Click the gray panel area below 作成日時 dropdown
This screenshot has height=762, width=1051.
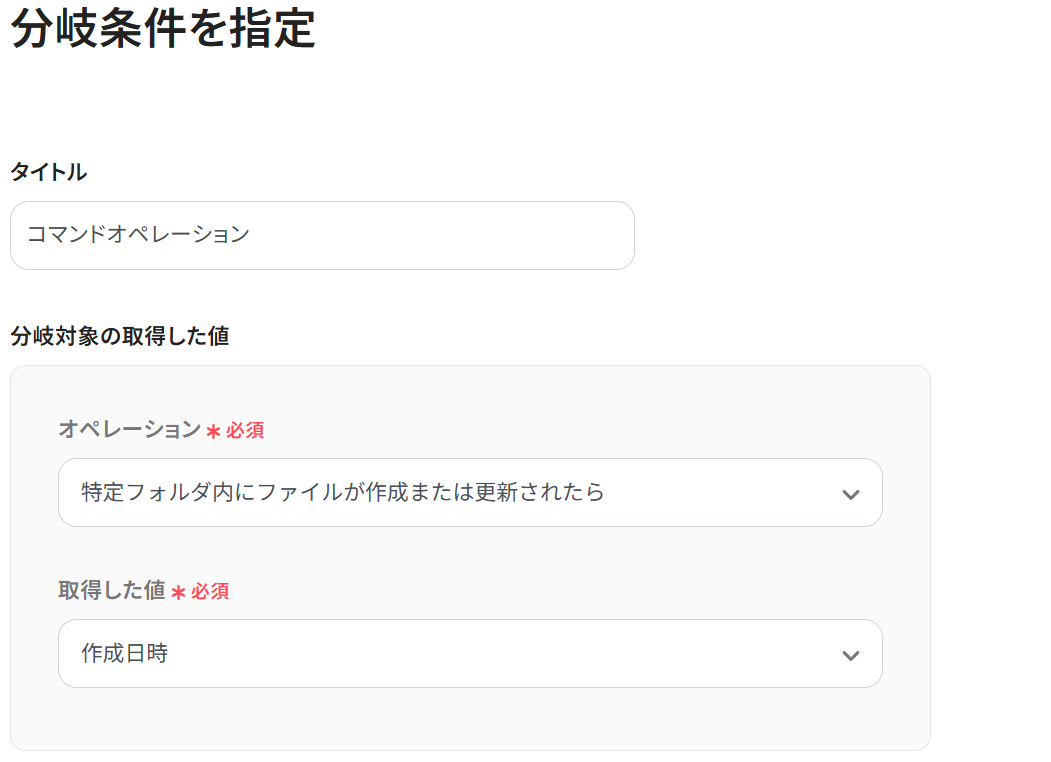(x=470, y=718)
